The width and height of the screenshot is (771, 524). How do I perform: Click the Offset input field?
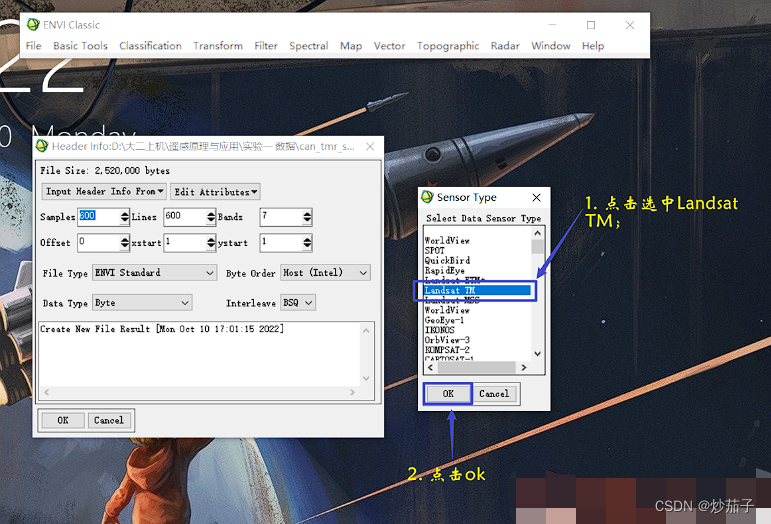pos(99,242)
